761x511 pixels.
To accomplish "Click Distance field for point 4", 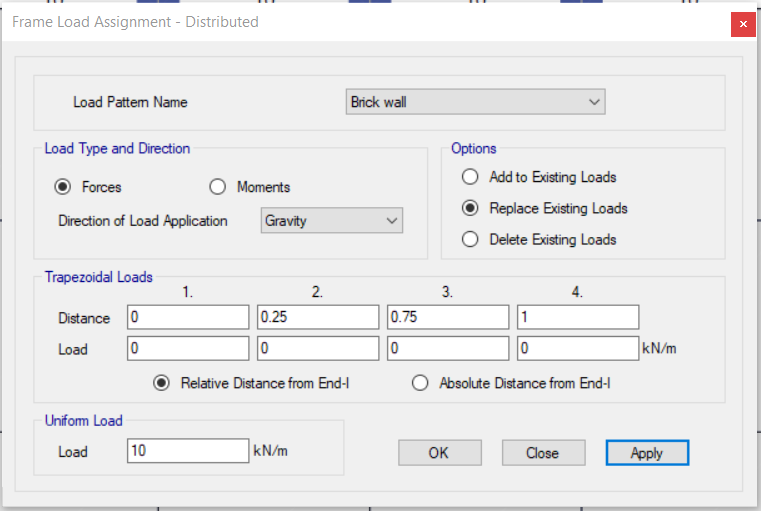I will (x=578, y=317).
